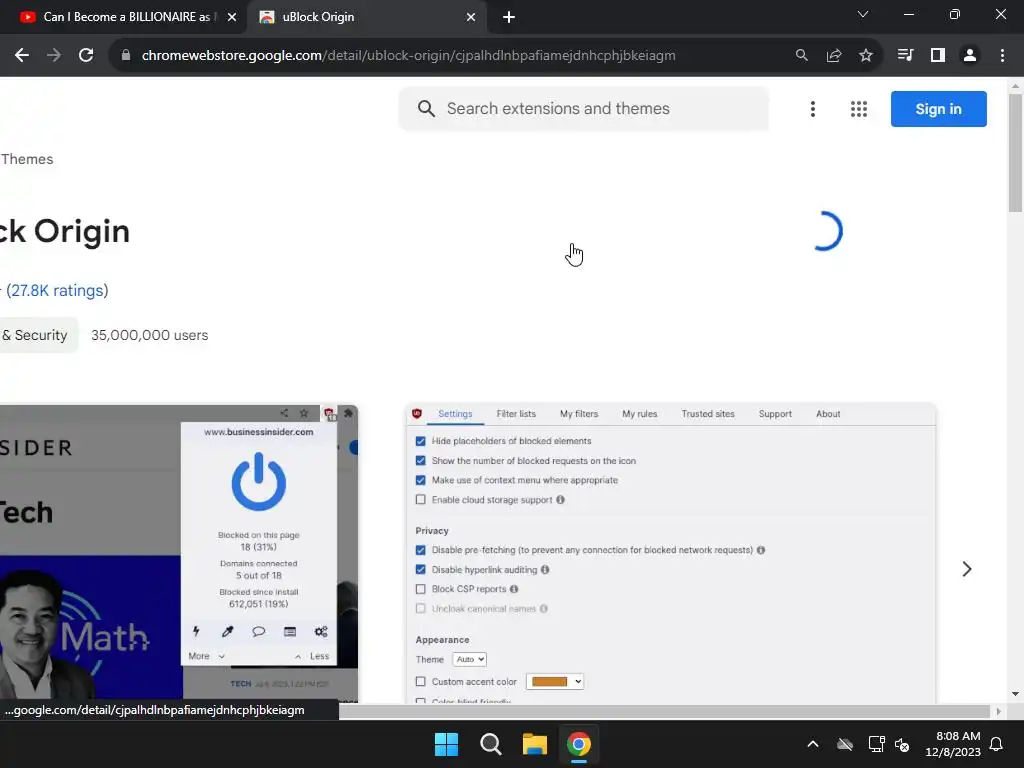Toggle Disable hyperlink auditing checkbox

pos(421,569)
